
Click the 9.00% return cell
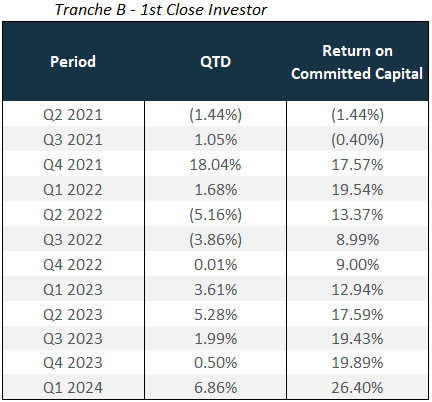(x=358, y=265)
